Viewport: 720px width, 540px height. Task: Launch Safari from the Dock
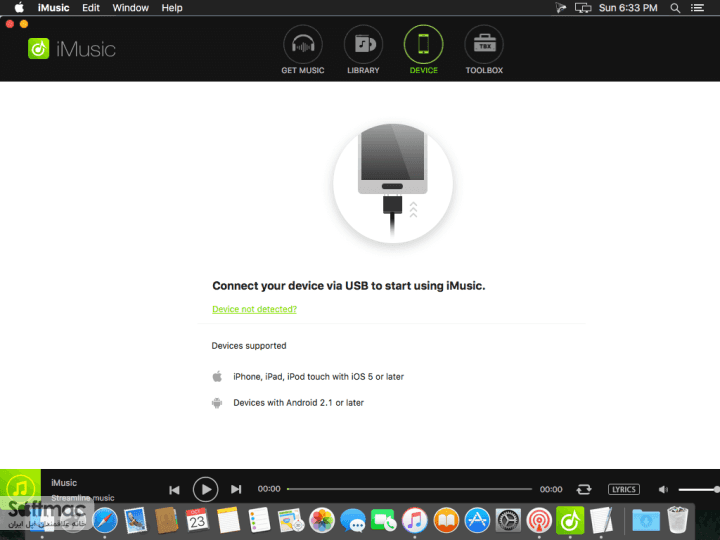coord(105,520)
